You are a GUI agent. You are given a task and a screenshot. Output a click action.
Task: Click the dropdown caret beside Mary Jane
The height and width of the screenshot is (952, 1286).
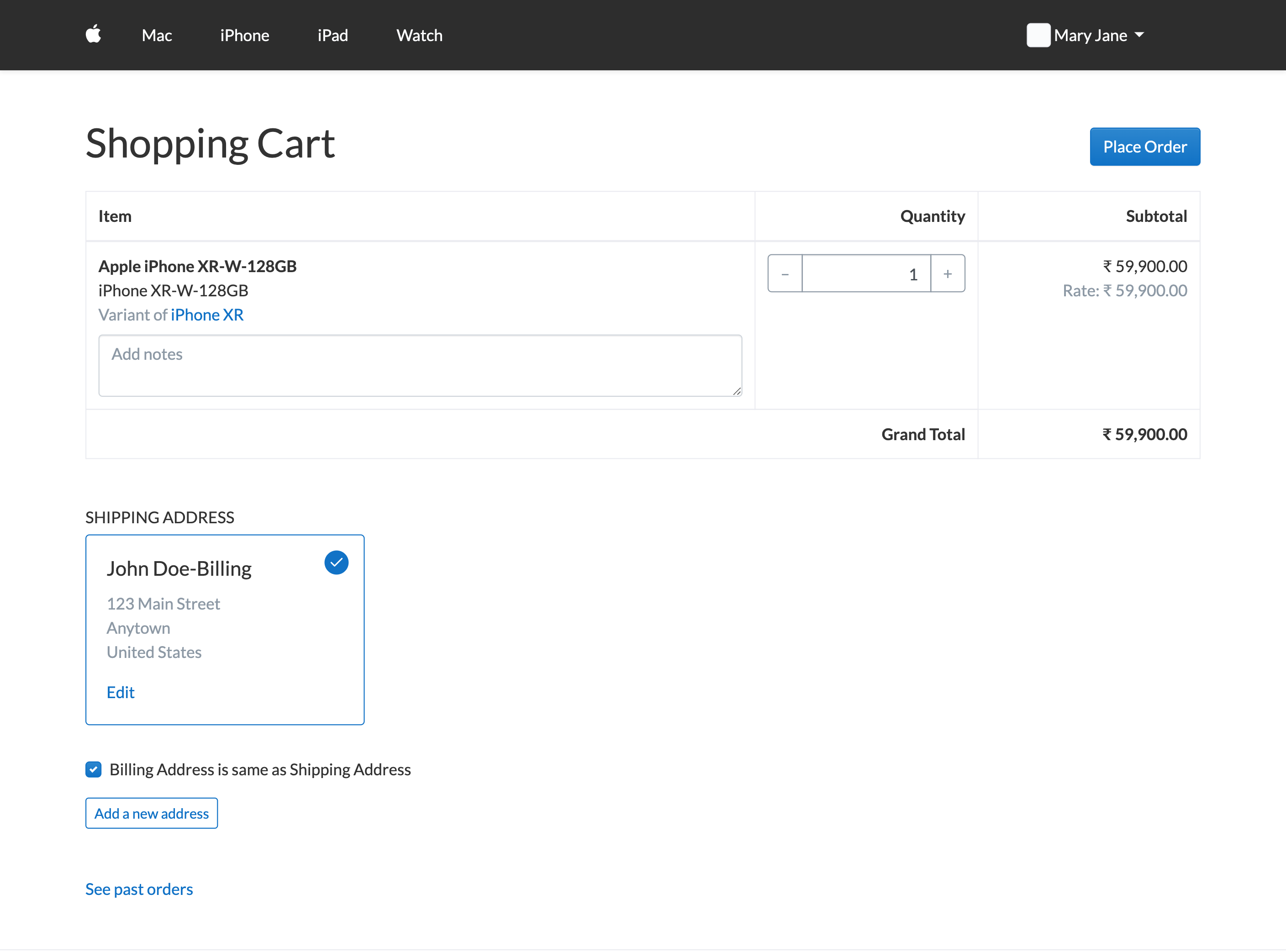(x=1139, y=35)
